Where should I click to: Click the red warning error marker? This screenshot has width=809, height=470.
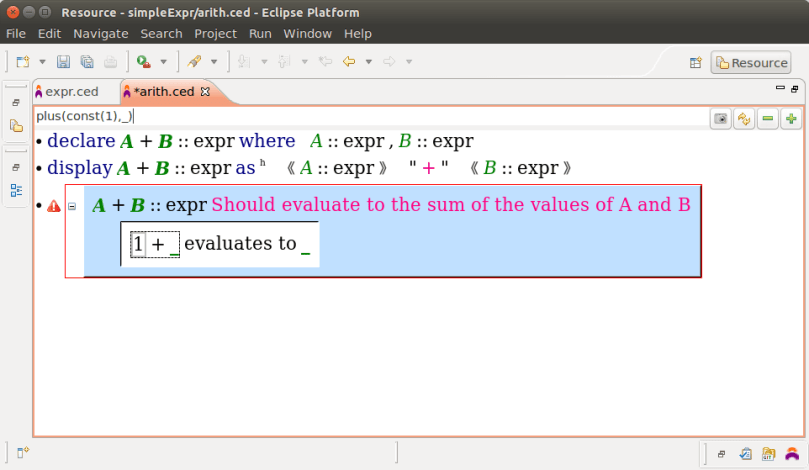pos(54,206)
